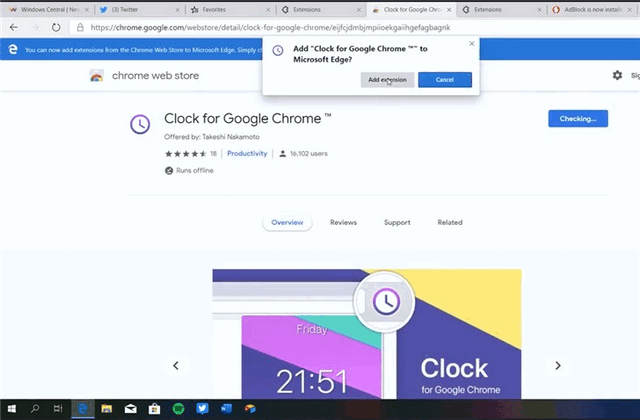Switch to the Reviews tab
This screenshot has width=640, height=420.
tap(343, 223)
